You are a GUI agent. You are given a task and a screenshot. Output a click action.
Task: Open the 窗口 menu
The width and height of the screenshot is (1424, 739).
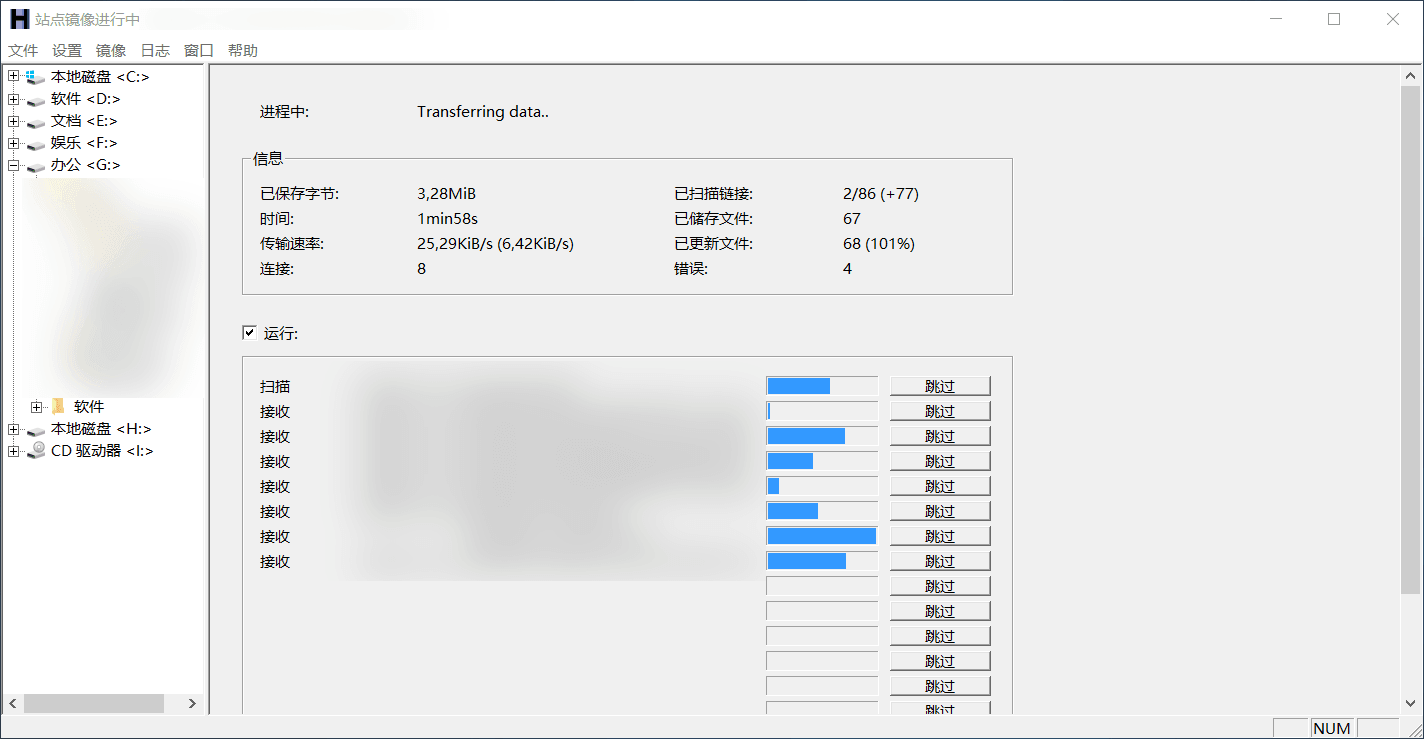pyautogui.click(x=198, y=49)
